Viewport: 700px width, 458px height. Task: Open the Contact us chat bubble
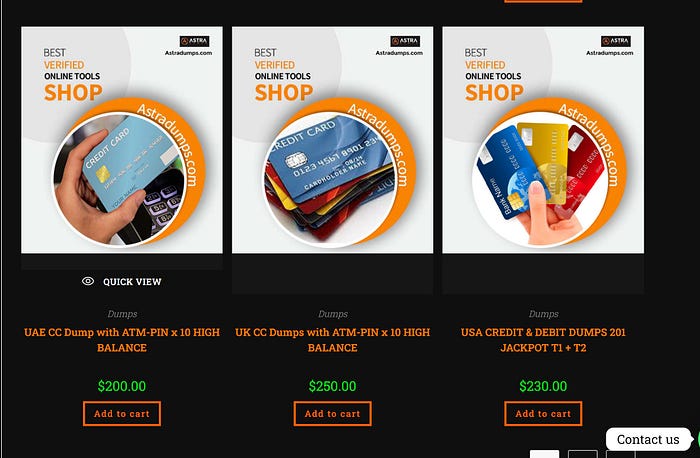(x=648, y=439)
